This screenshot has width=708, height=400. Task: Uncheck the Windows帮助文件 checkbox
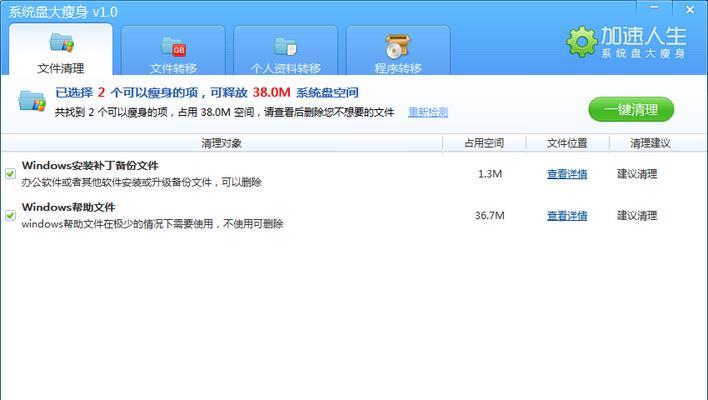10,215
